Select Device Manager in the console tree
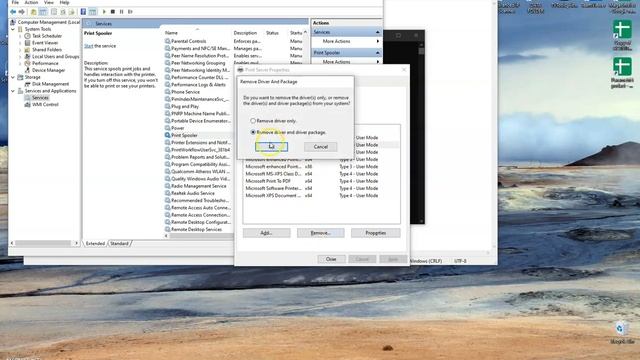640x360 pixels. (x=48, y=70)
